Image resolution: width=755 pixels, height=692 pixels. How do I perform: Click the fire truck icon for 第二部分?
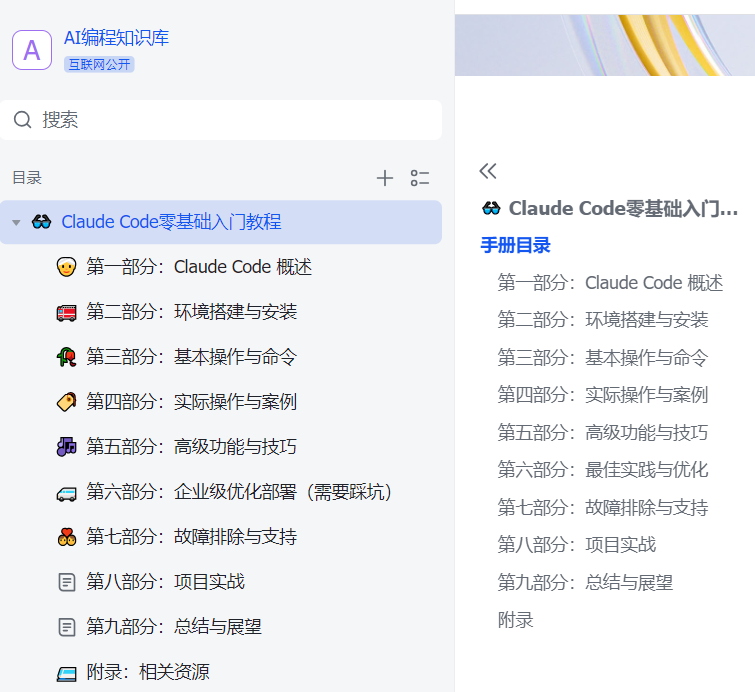click(x=66, y=312)
